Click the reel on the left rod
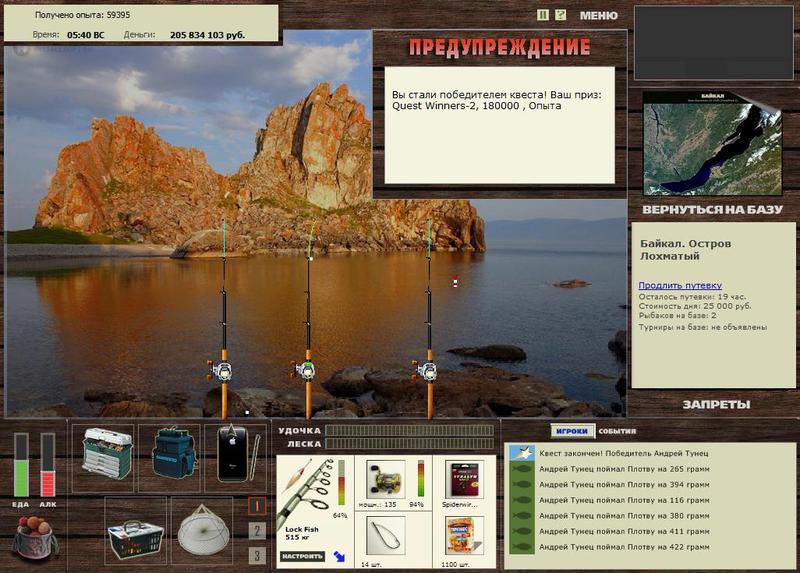This screenshot has height=573, width=800. 220,370
